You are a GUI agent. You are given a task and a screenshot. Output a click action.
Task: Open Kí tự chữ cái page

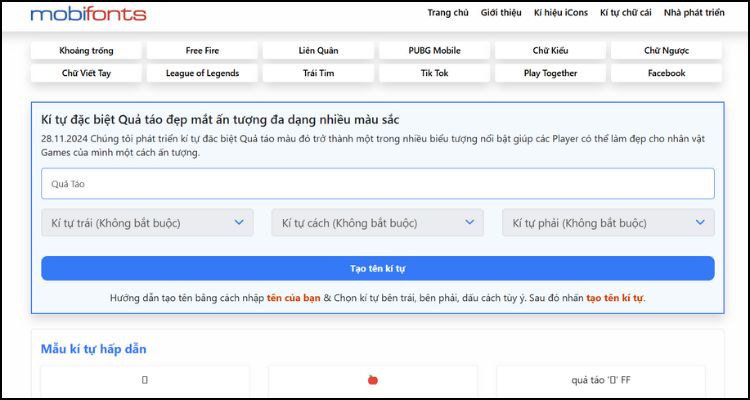(x=626, y=13)
